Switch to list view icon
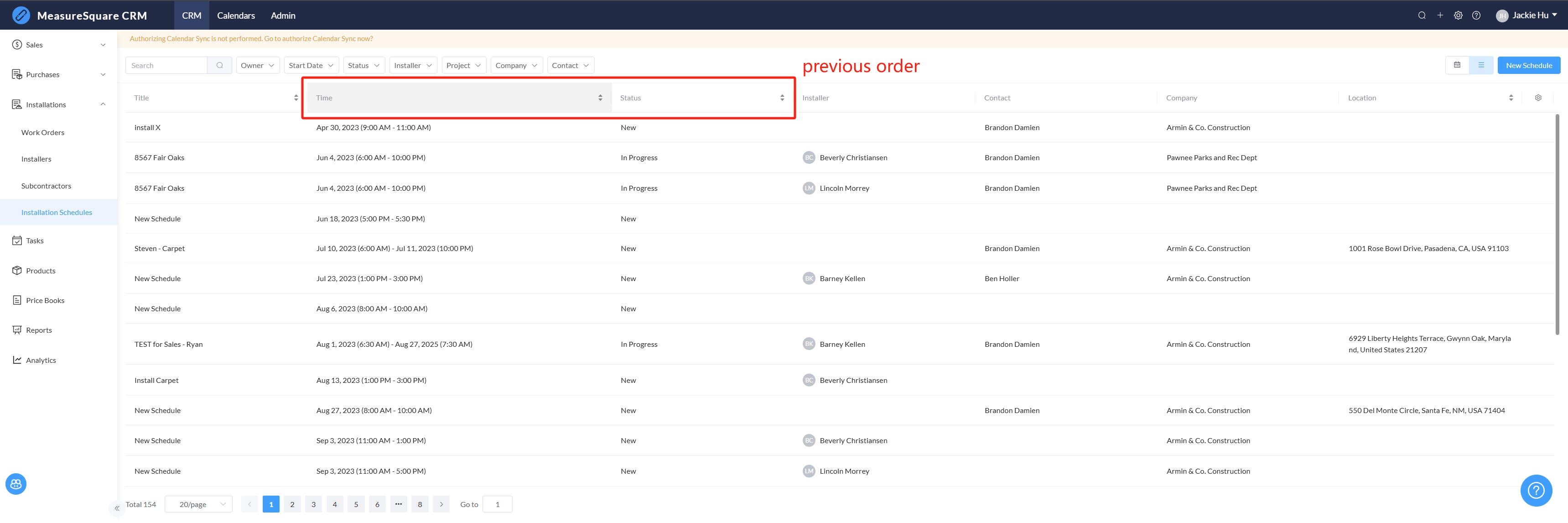The width and height of the screenshot is (1568, 523). pos(1481,65)
